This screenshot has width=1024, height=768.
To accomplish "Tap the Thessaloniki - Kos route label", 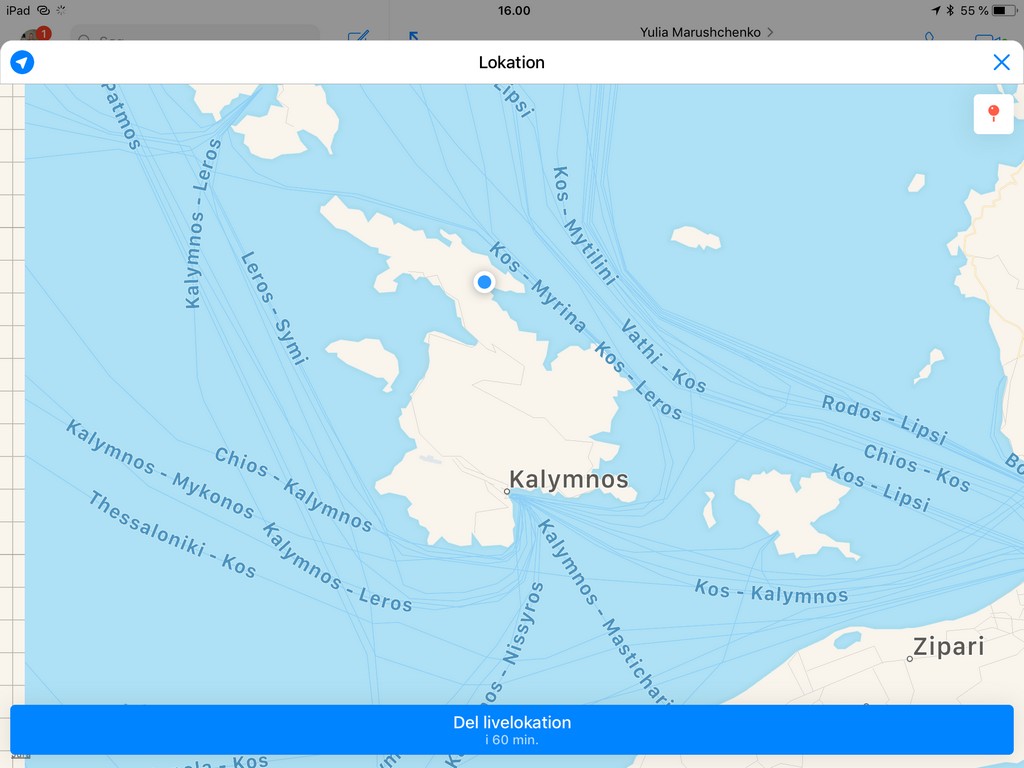I will pos(172,534).
